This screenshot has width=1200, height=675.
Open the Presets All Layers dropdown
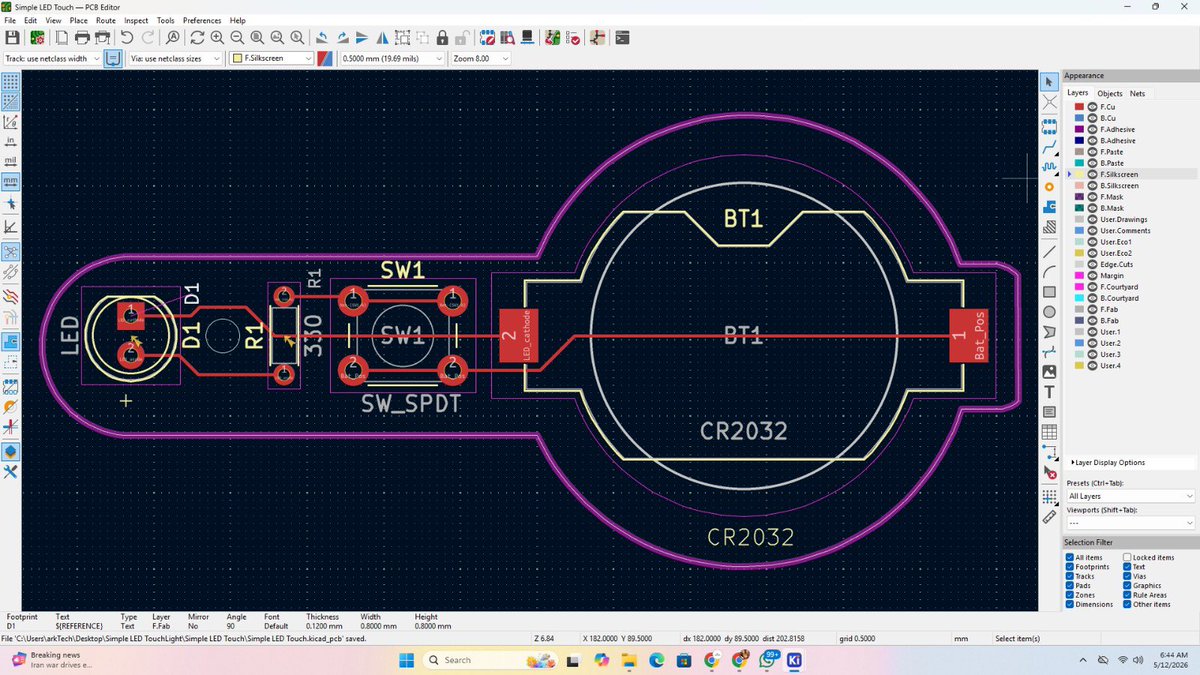1131,496
